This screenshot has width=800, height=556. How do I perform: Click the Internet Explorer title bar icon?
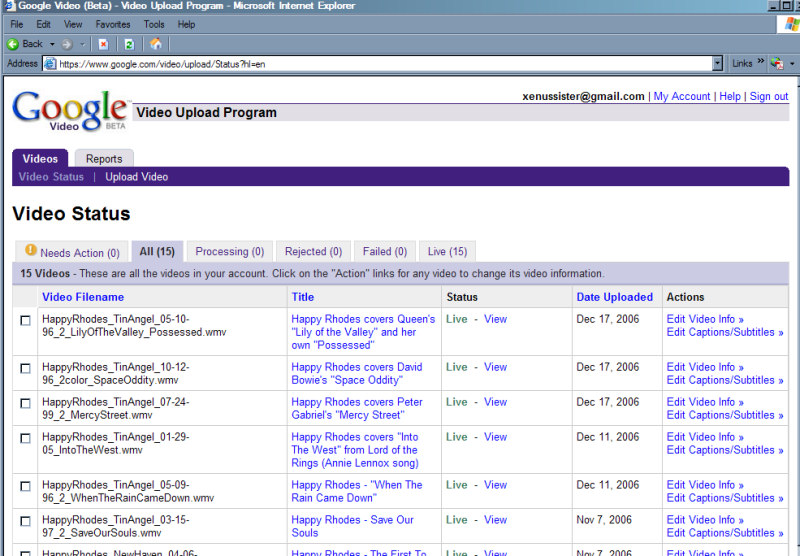[8, 6]
